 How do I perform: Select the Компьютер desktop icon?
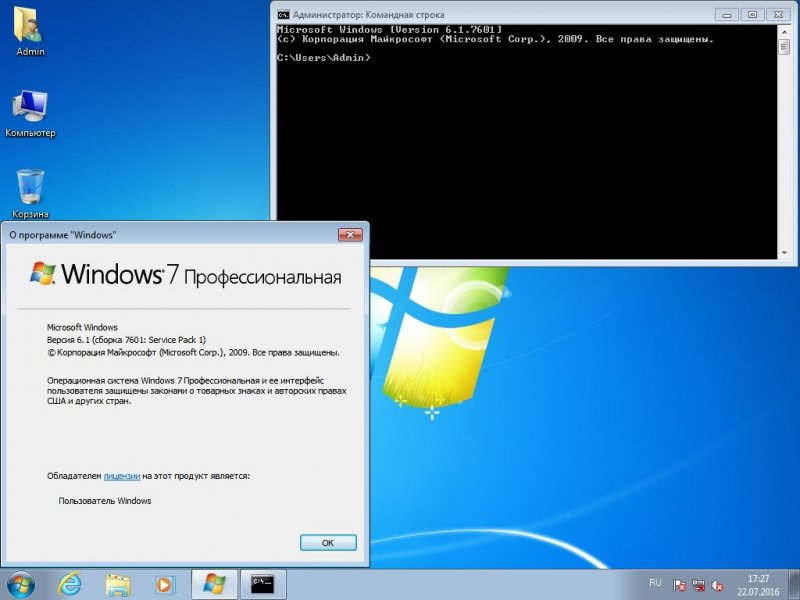[30, 113]
